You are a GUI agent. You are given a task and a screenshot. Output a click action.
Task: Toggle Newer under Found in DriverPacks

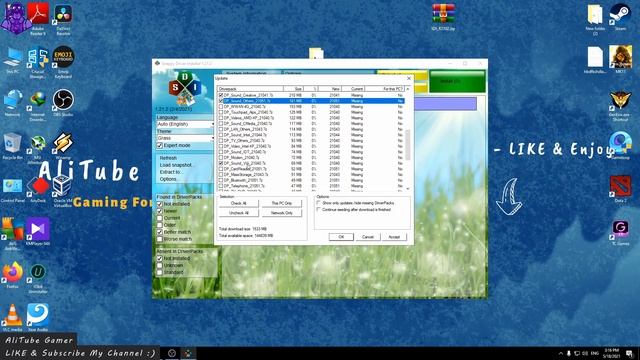[160, 211]
